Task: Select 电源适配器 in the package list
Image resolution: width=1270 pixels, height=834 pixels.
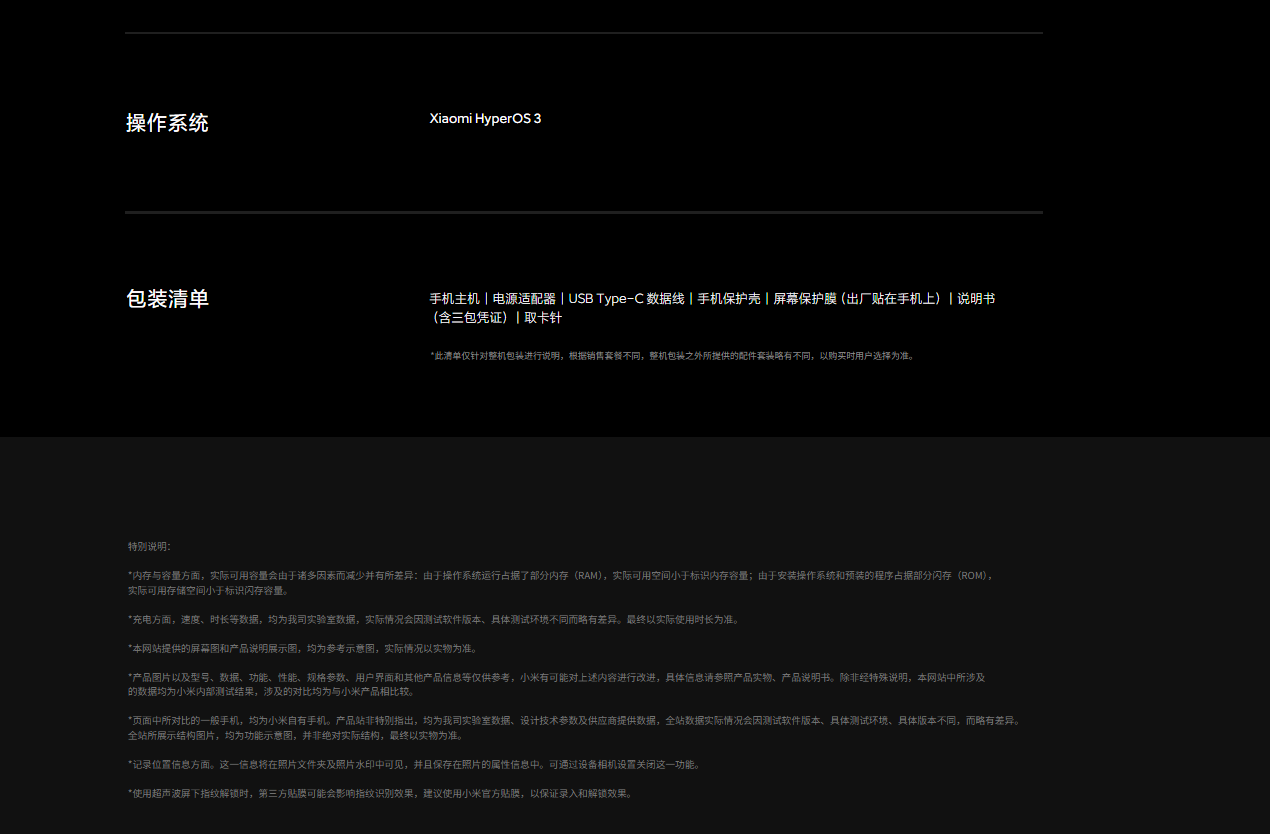Action: point(524,299)
